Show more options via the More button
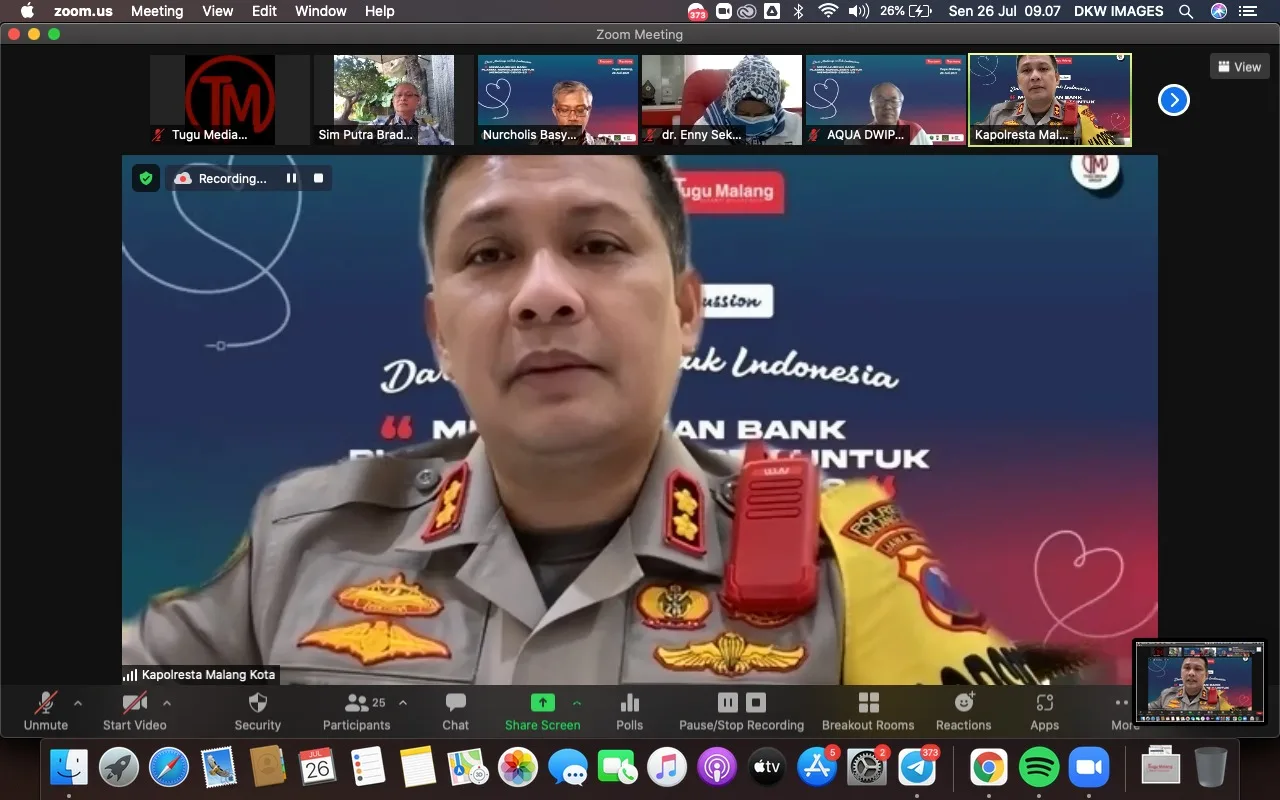The width and height of the screenshot is (1280, 800). [1124, 711]
